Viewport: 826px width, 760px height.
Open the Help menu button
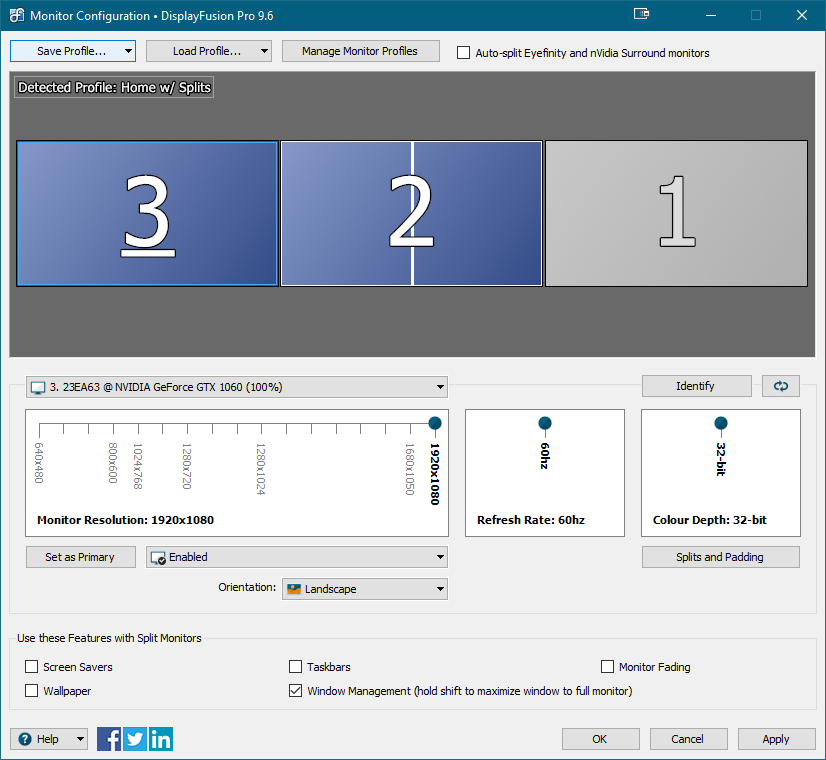[x=49, y=739]
